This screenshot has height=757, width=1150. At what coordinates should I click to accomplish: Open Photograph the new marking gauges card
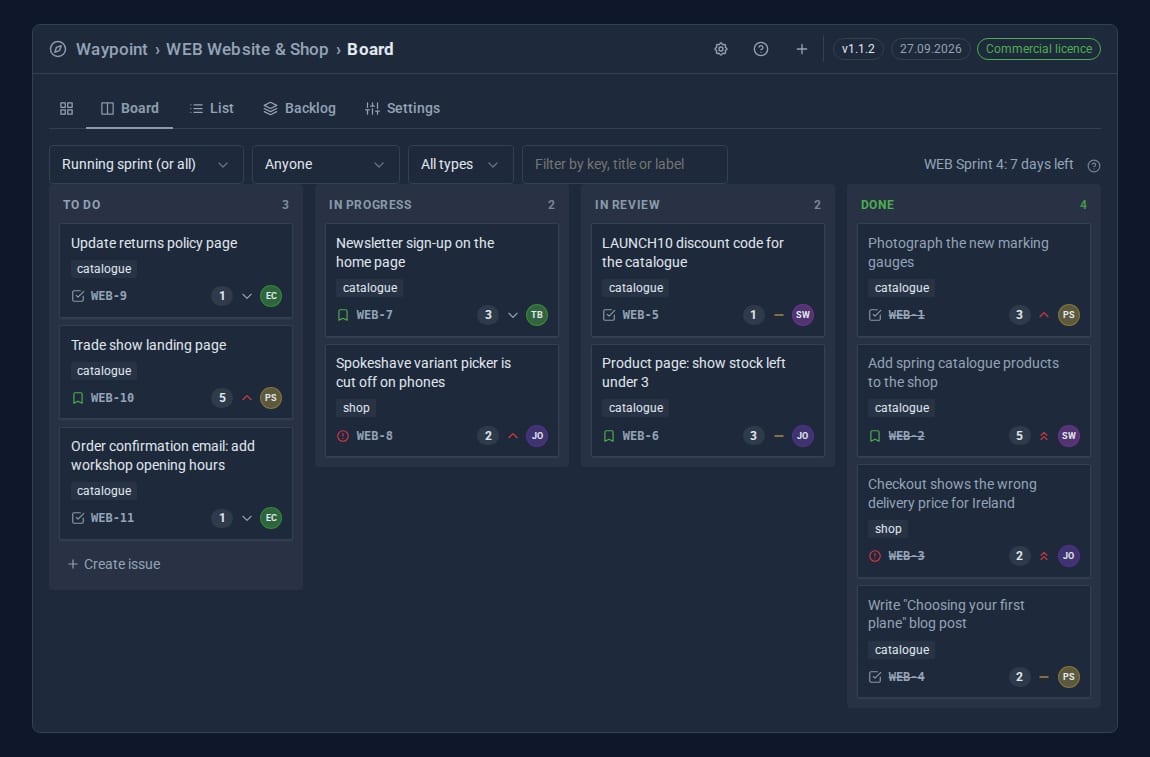click(x=974, y=280)
